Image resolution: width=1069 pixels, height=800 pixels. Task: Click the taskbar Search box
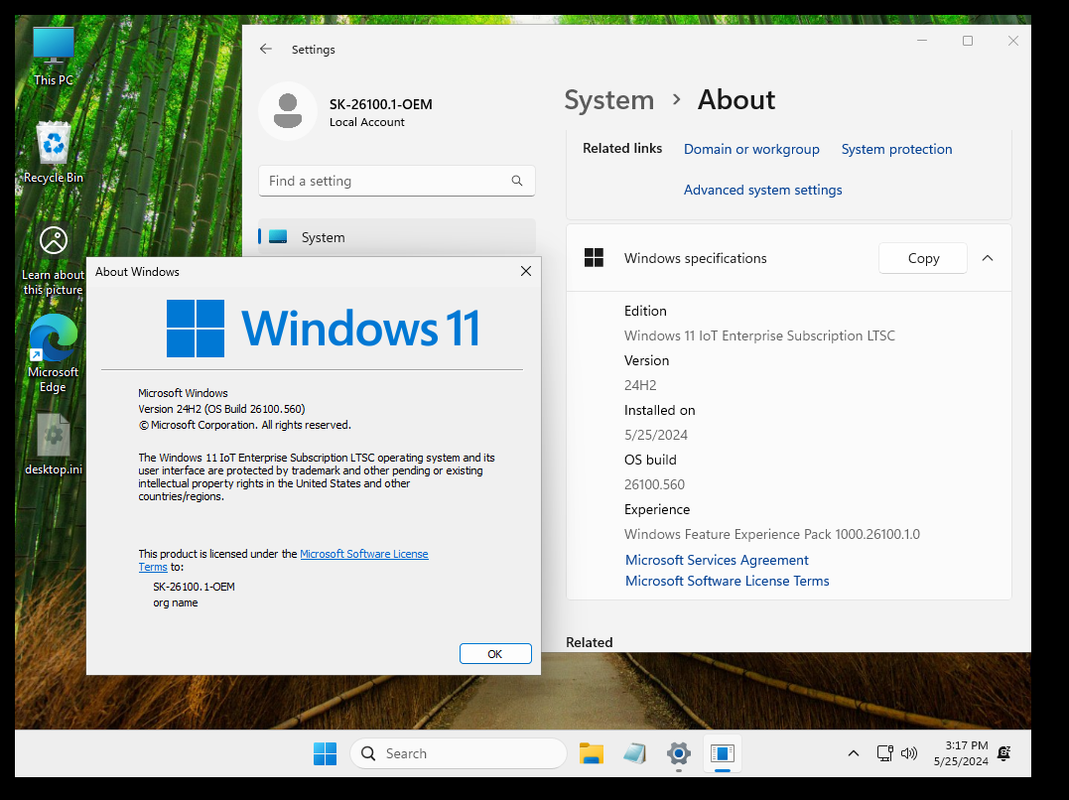tap(458, 754)
